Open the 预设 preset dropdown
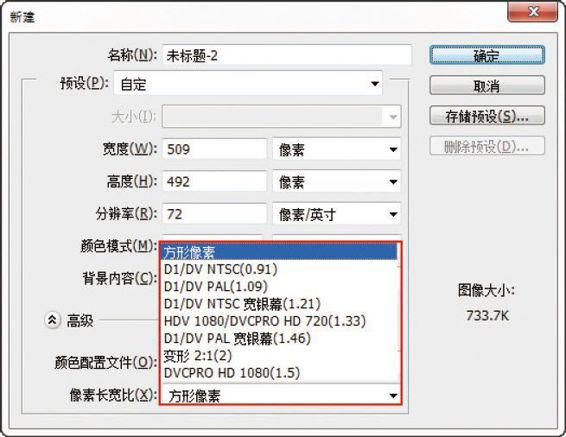Viewport: 566px width, 437px height. [x=248, y=84]
